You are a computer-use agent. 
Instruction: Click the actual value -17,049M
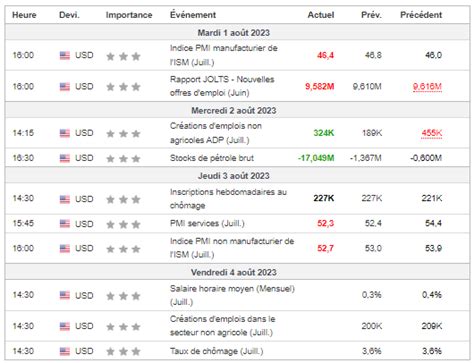click(316, 158)
